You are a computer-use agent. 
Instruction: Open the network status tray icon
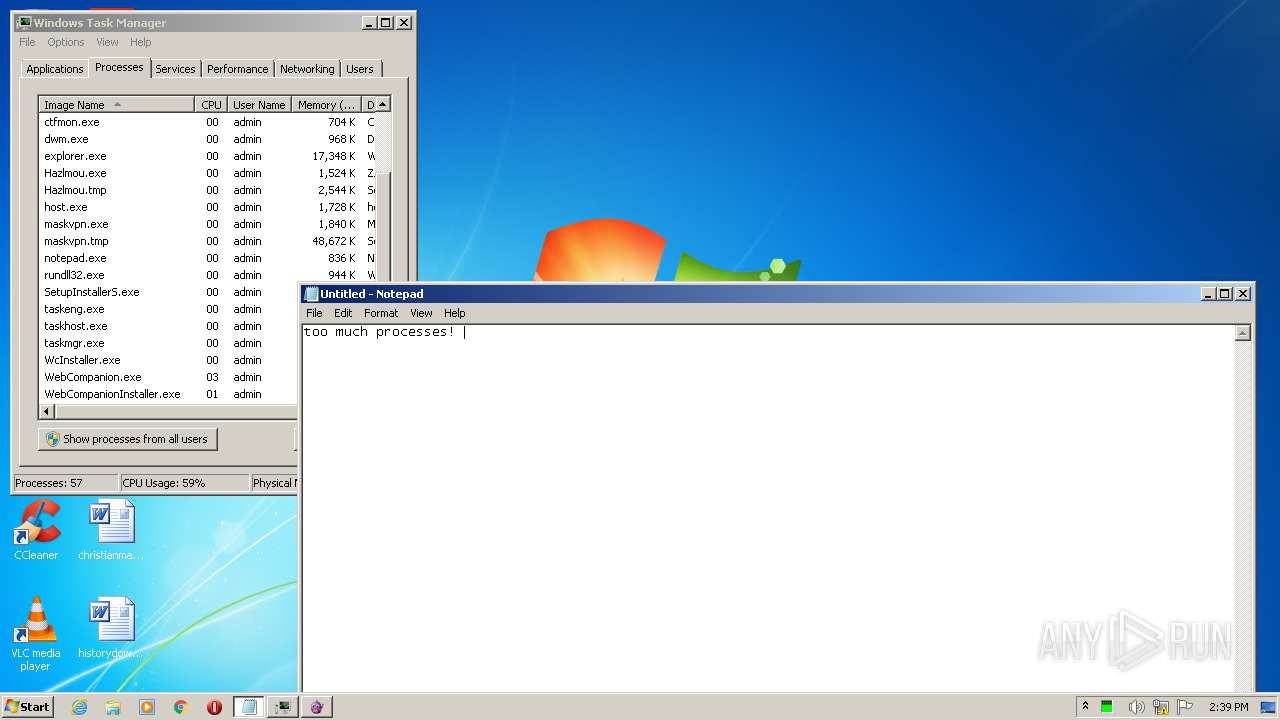[1161, 707]
